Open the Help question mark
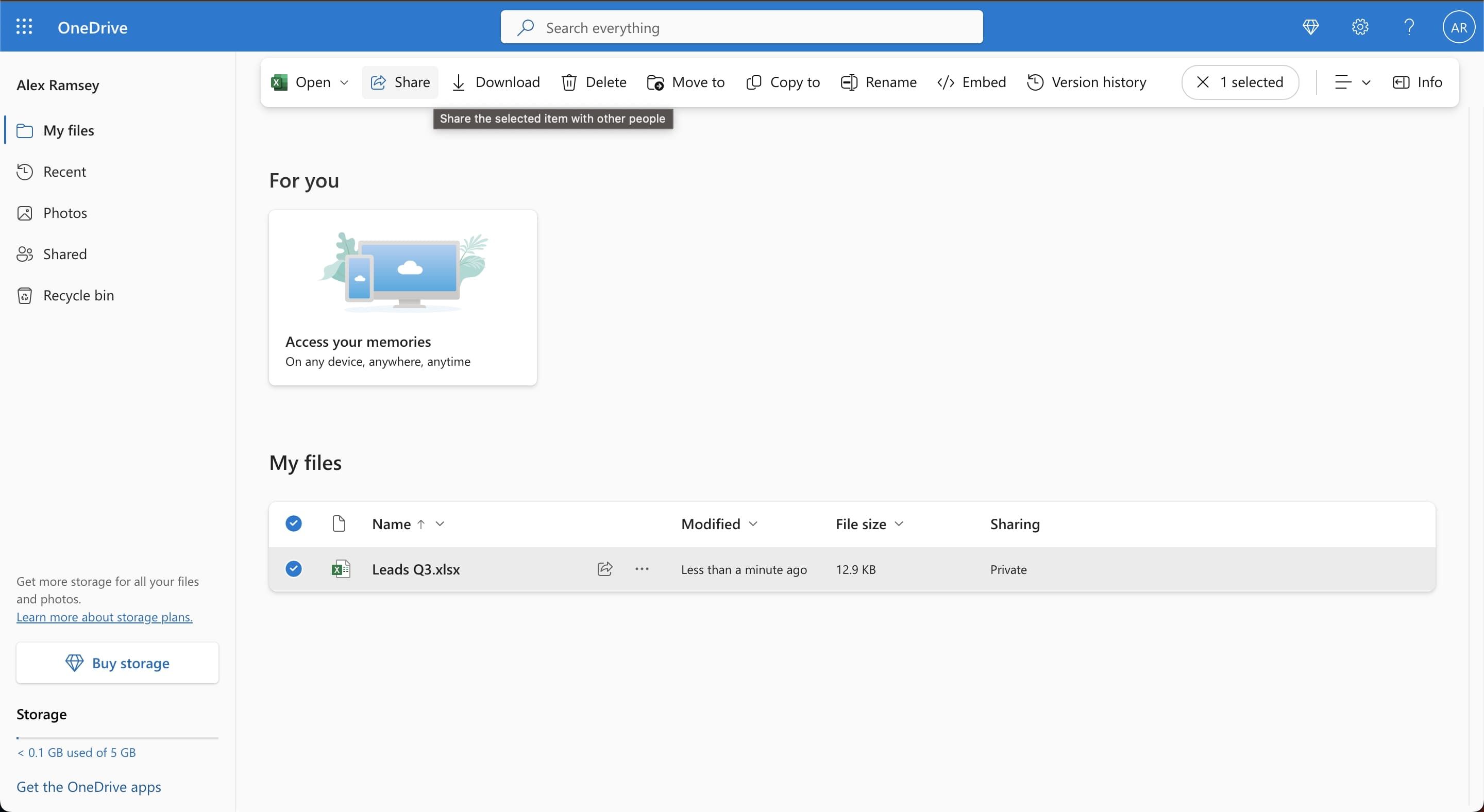The image size is (1484, 812). point(1409,26)
